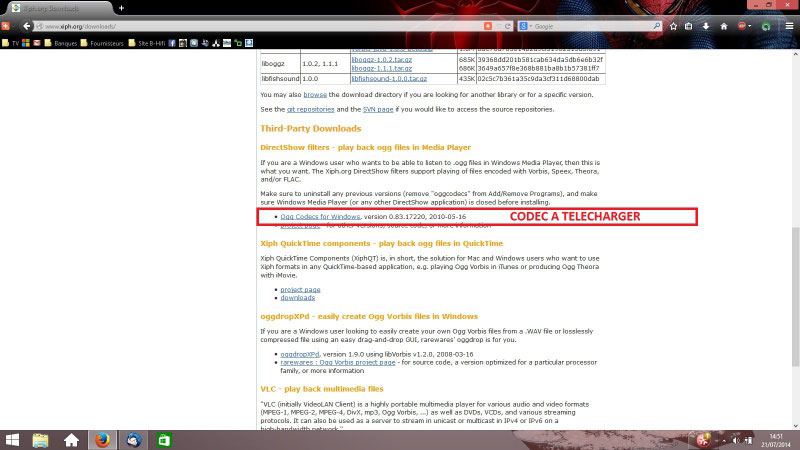
Task: Click the taskbar home icon
Action: [71, 440]
